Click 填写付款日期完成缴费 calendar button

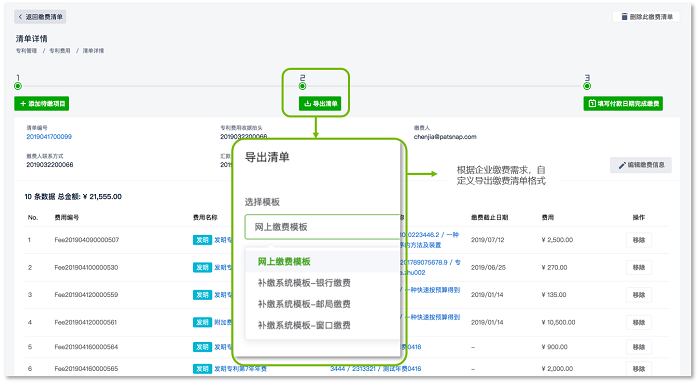click(x=623, y=104)
